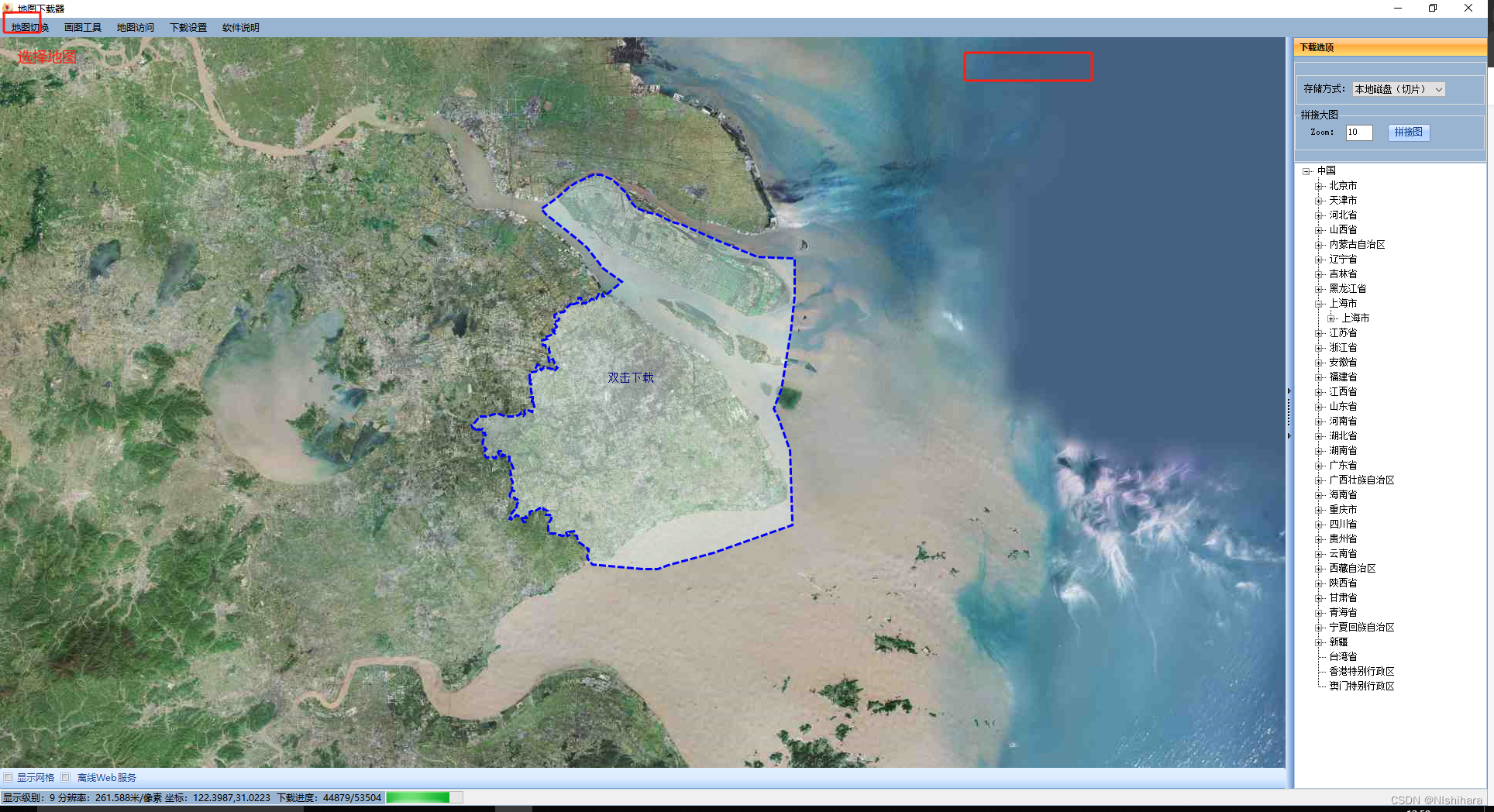Open the 下载设置 menu
This screenshot has height=812, width=1494.
point(188,28)
